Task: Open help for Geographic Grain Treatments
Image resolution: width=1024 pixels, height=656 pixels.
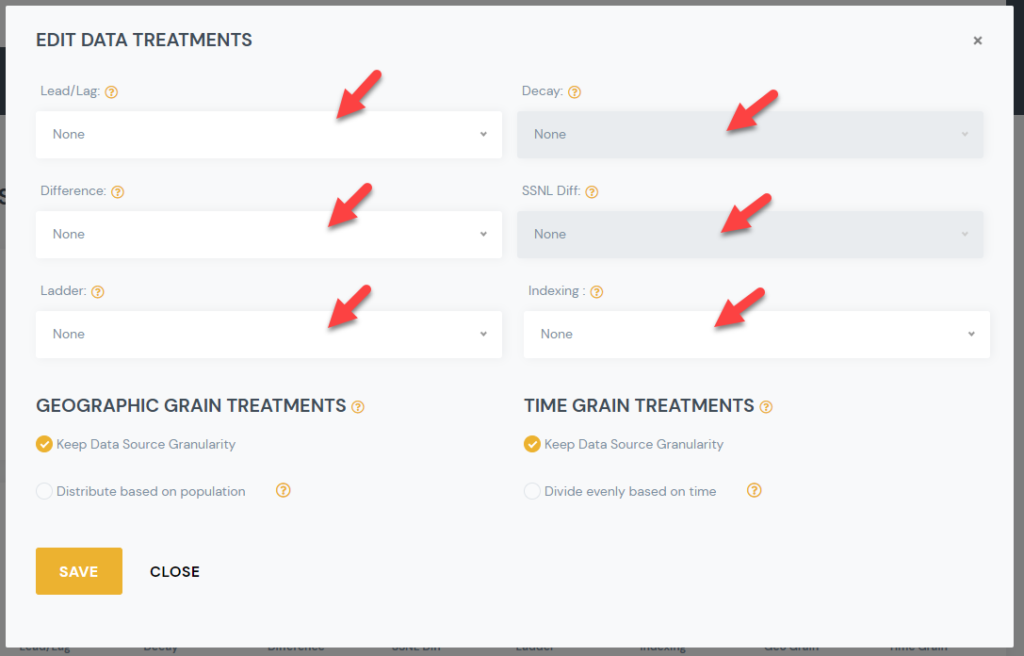Action: point(358,407)
